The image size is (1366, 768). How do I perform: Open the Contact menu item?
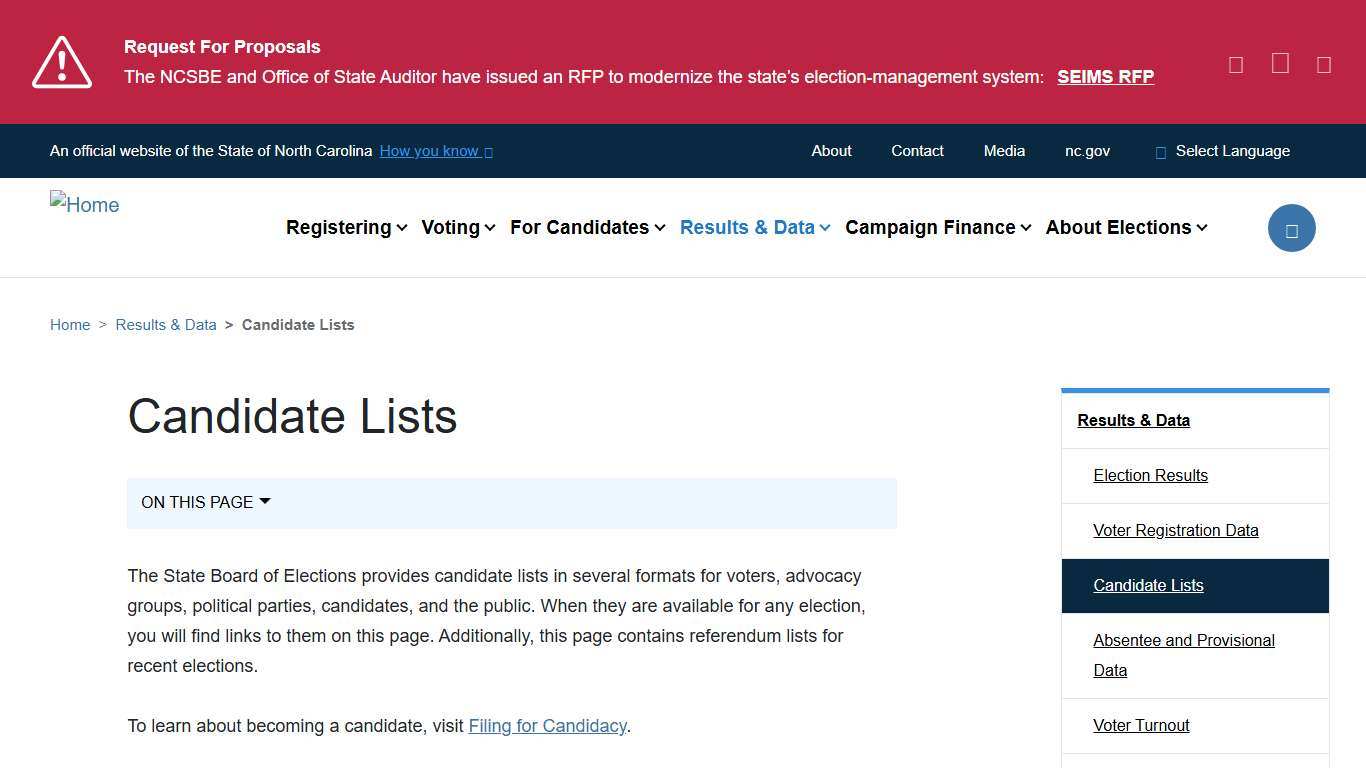[x=917, y=151]
